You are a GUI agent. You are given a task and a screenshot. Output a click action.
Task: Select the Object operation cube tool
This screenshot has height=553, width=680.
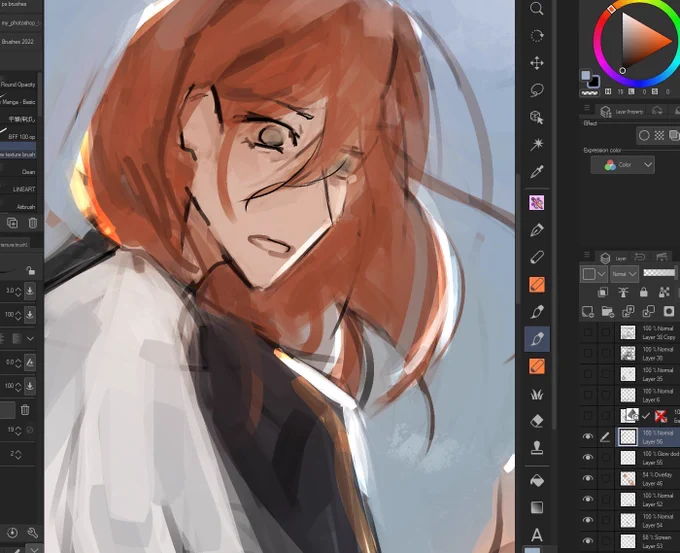tap(537, 117)
